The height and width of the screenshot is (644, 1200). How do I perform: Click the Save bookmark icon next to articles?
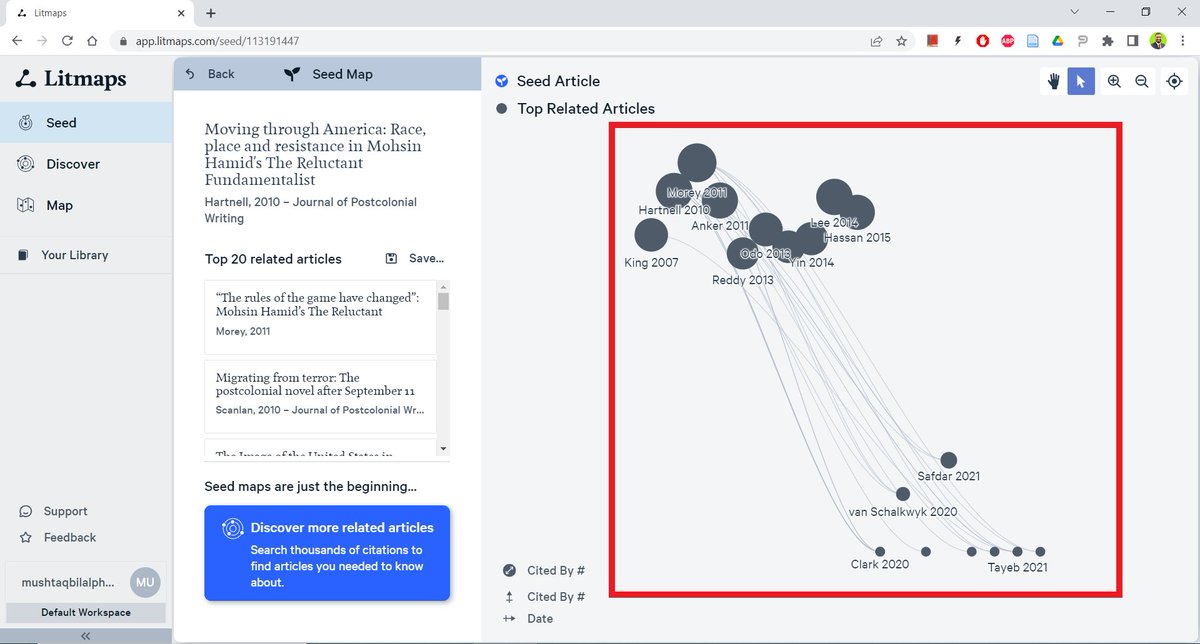(390, 258)
